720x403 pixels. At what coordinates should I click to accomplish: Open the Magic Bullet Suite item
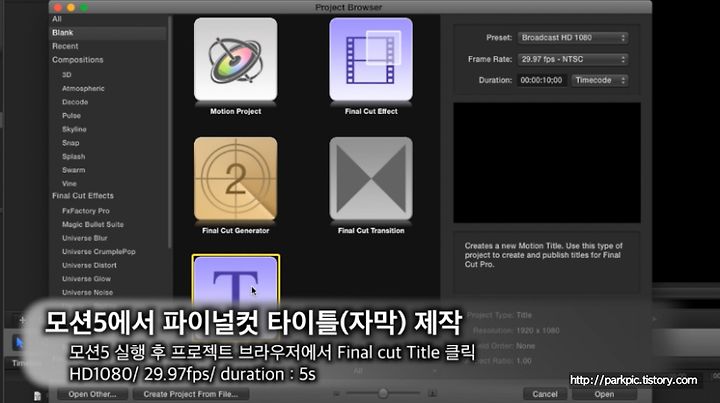93,224
